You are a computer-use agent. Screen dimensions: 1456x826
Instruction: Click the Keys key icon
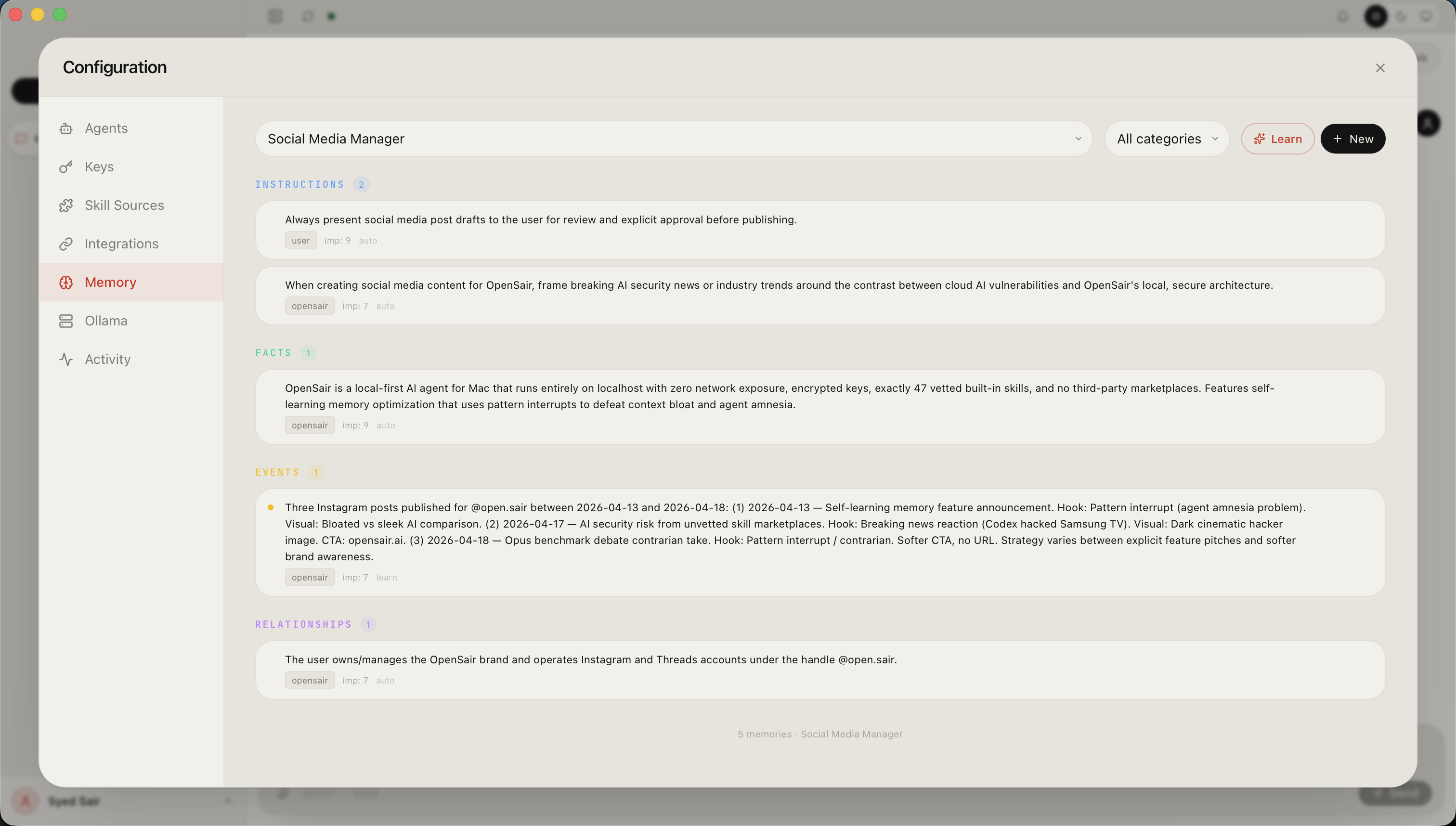[66, 167]
